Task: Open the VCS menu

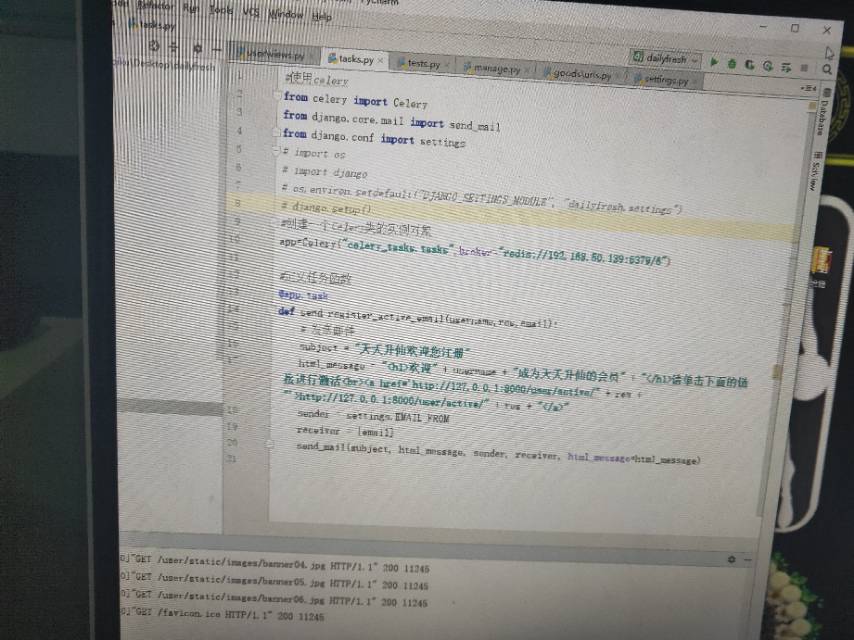Action: click(x=251, y=11)
